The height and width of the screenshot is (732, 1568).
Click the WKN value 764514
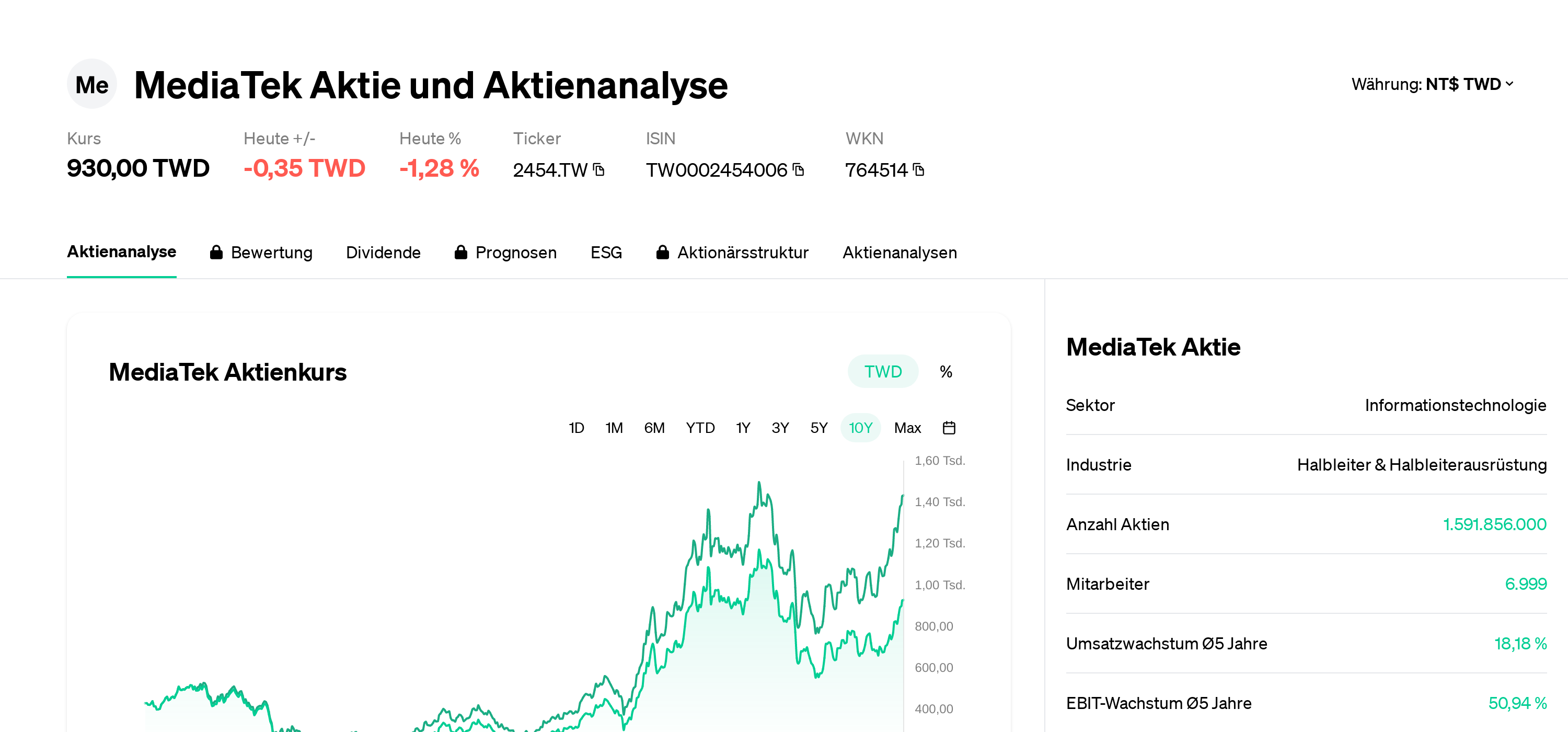[876, 170]
